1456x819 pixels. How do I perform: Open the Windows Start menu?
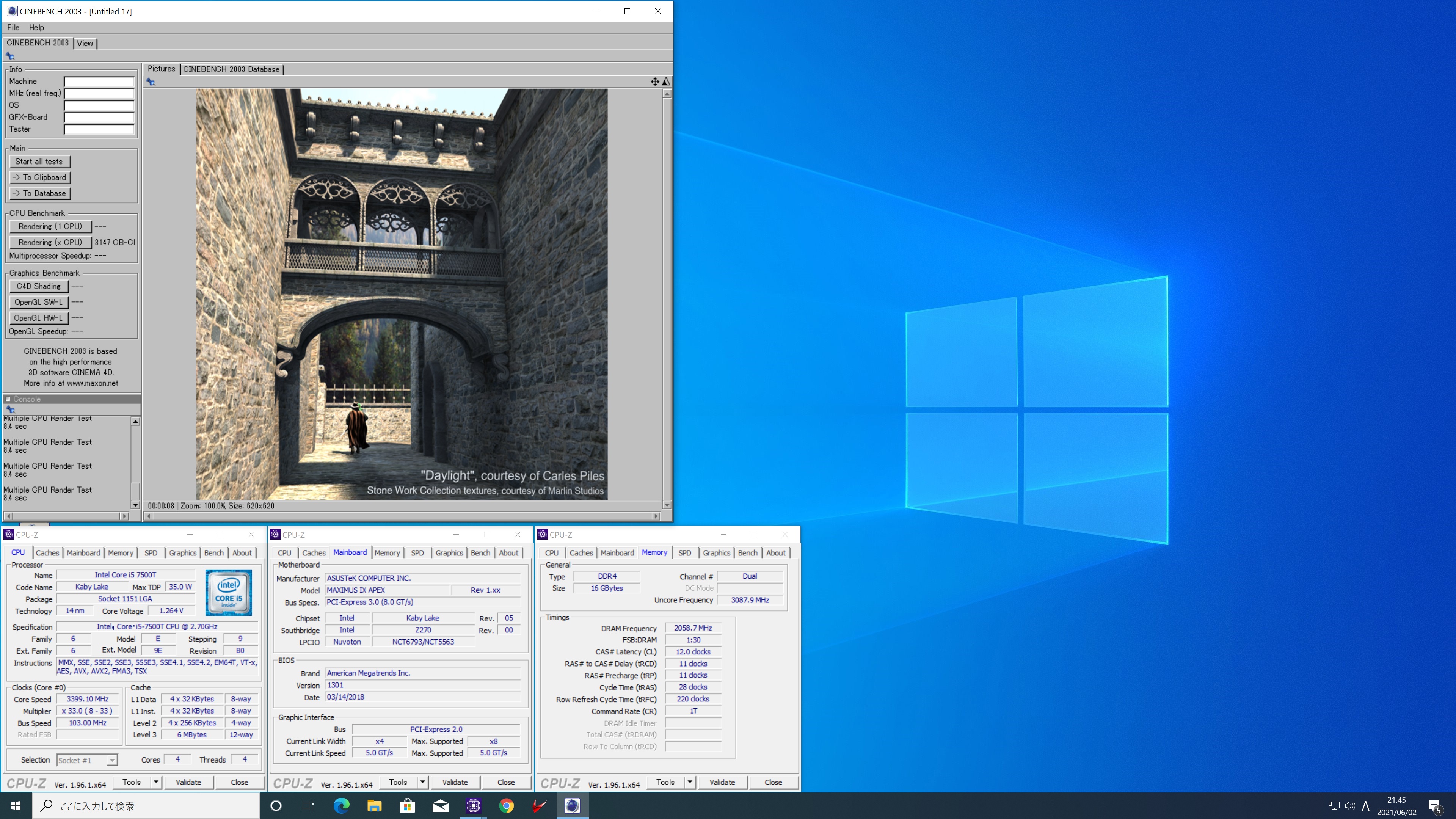pyautogui.click(x=16, y=805)
